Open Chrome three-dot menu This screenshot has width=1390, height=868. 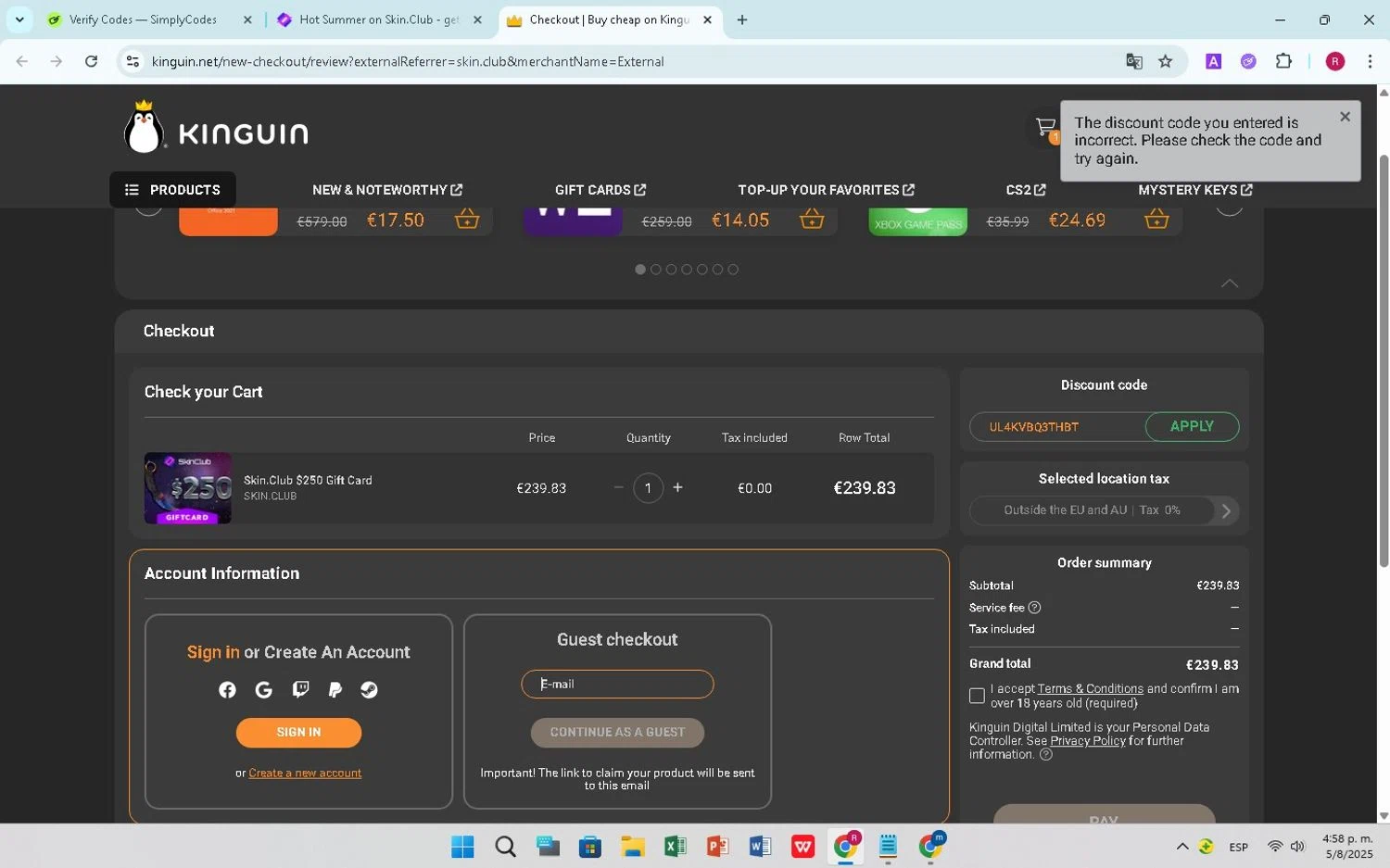pos(1370,61)
